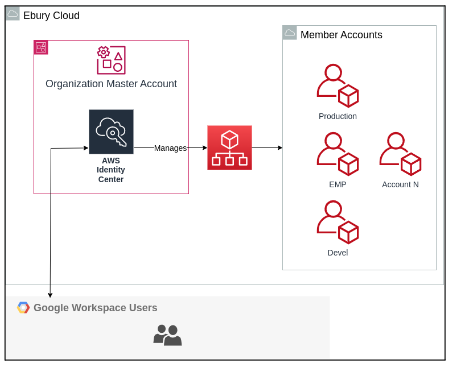Screen dimensions: 451x366
Task: Click the pink corner badge of master account box
Action: pyautogui.click(x=41, y=47)
